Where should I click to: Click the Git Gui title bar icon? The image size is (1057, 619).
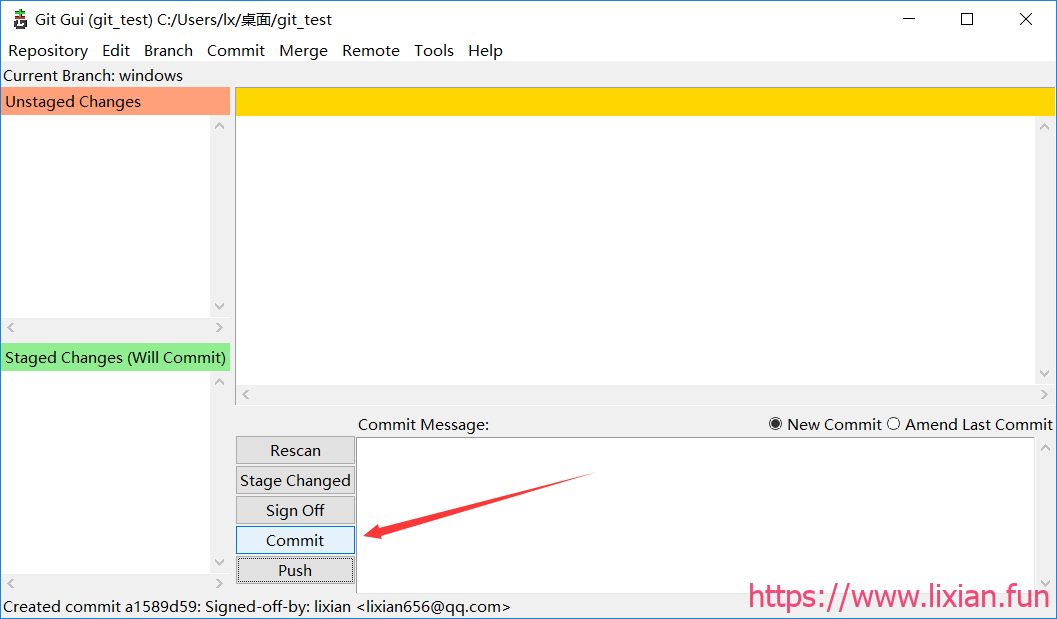[x=20, y=20]
